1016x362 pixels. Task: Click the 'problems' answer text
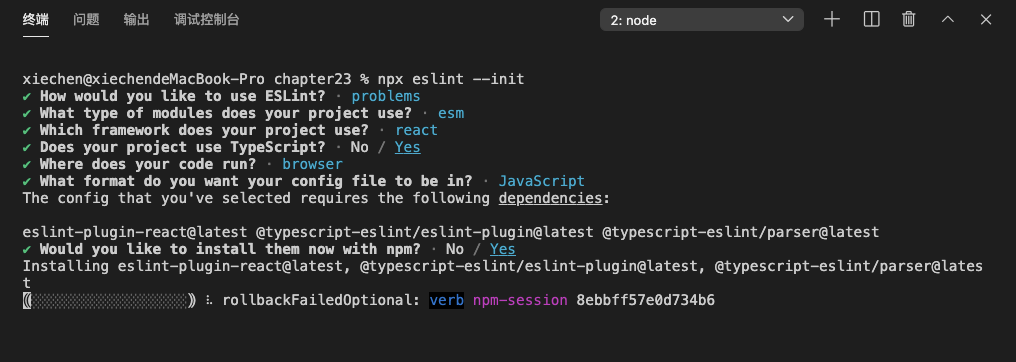386,96
